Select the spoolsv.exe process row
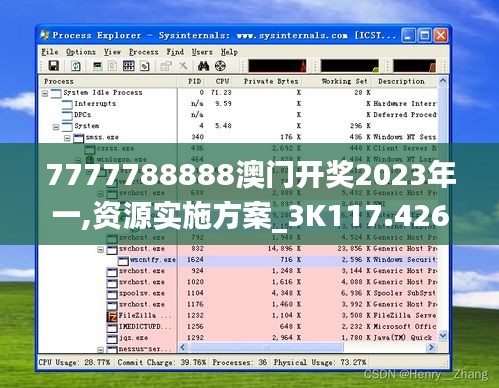The height and width of the screenshot is (388, 499). click(237, 293)
